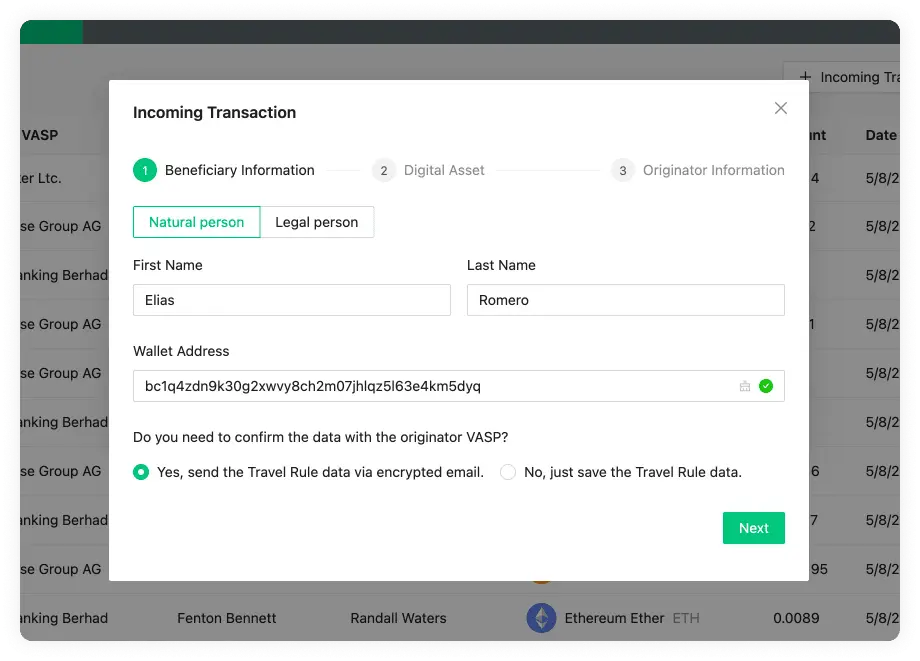This screenshot has height=661, width=920.
Task: Click inside the First Name field
Action: tap(291, 299)
